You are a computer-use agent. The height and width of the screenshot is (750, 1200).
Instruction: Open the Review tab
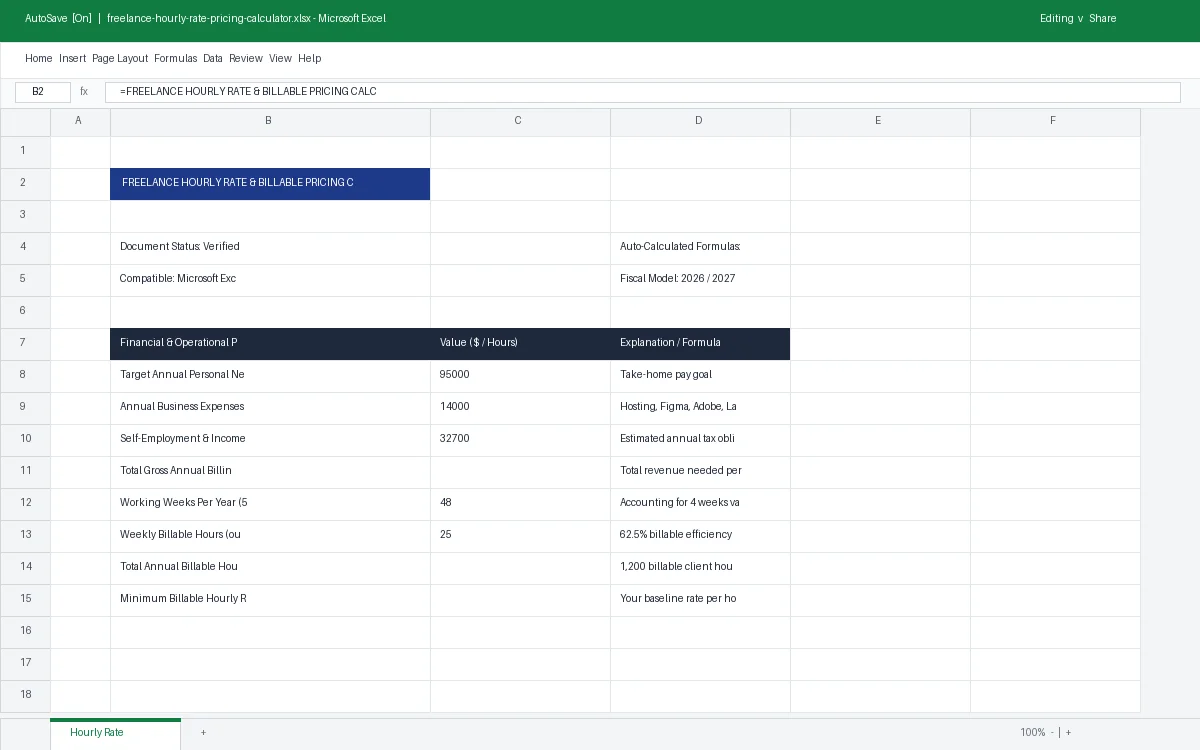click(246, 58)
